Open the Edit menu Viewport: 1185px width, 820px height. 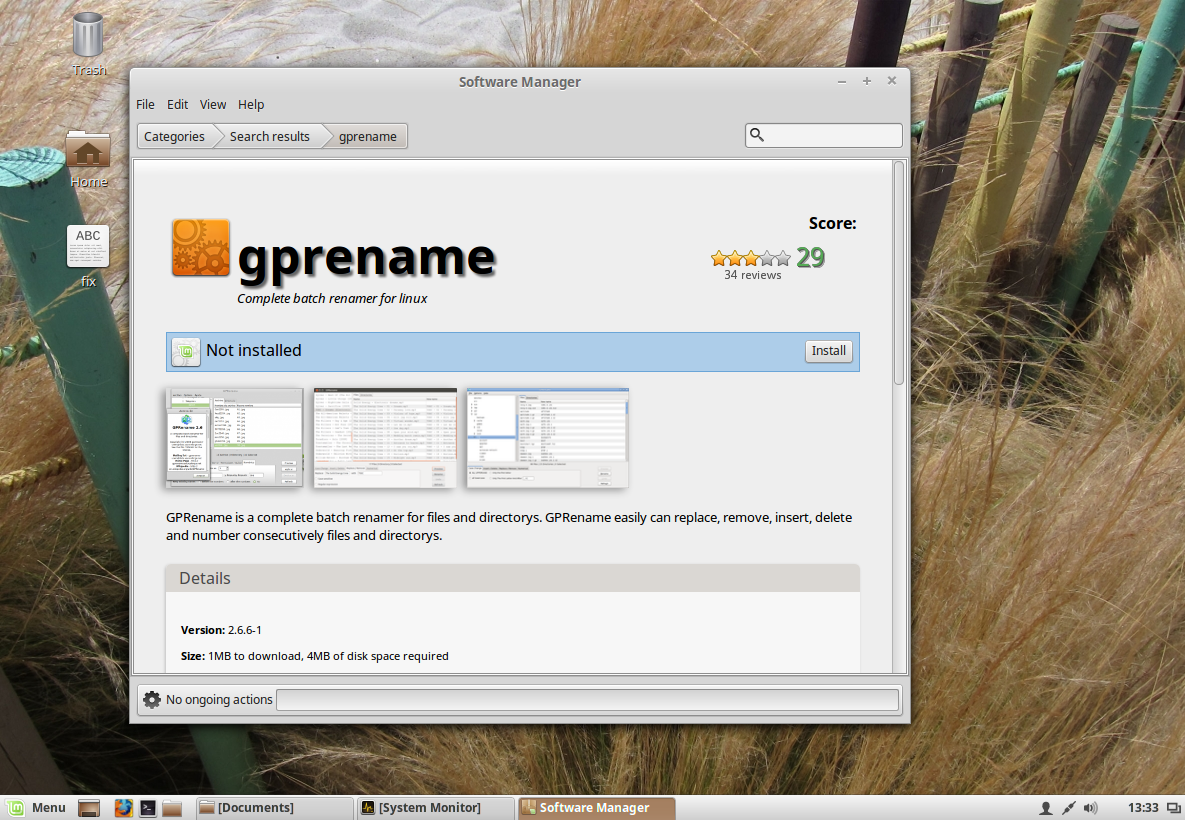point(177,104)
